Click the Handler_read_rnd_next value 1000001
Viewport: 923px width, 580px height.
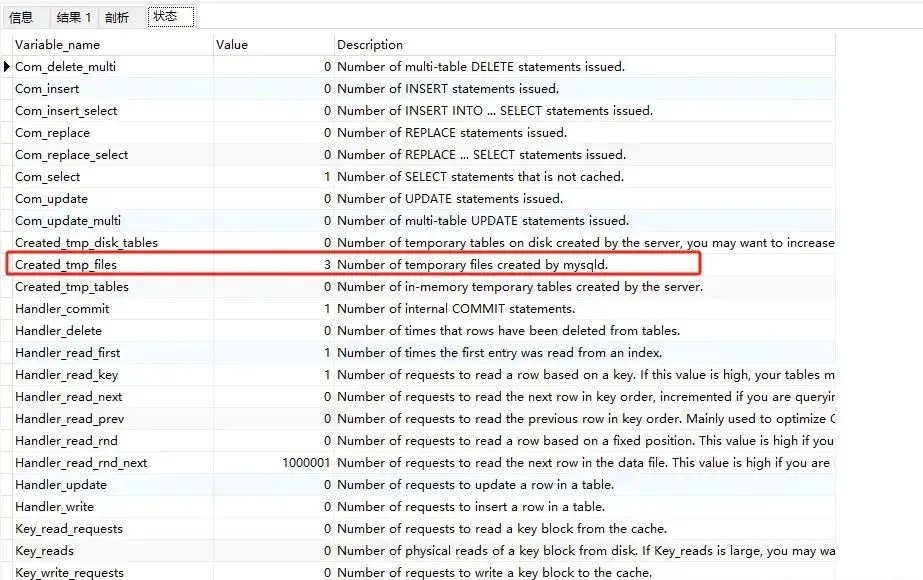pos(306,463)
